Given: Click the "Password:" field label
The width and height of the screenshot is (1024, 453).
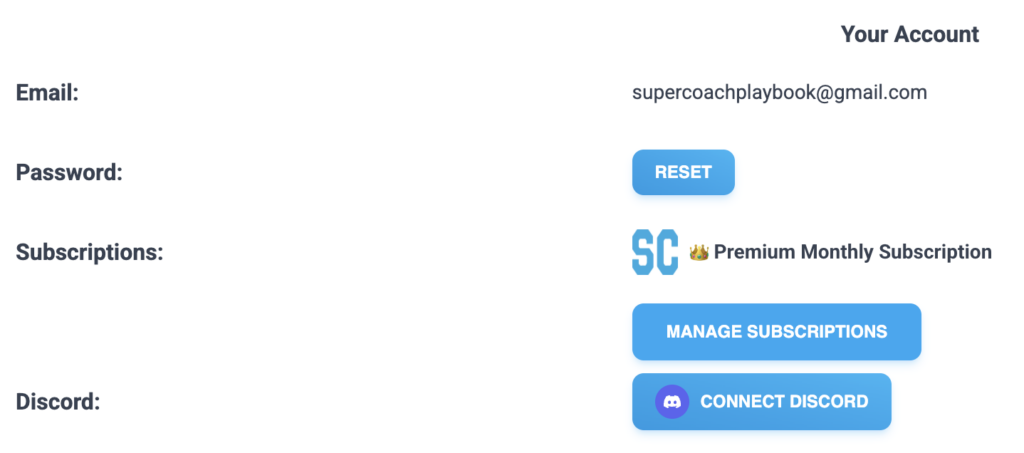Looking at the screenshot, I should click(69, 172).
